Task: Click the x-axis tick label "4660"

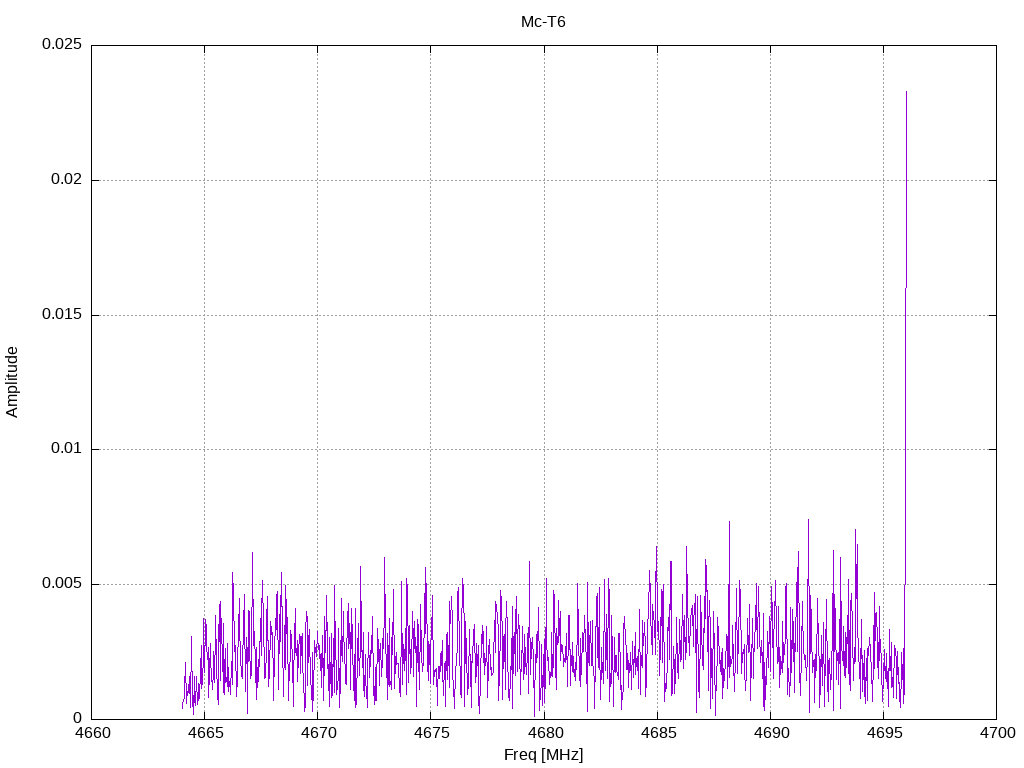Action: [x=92, y=733]
